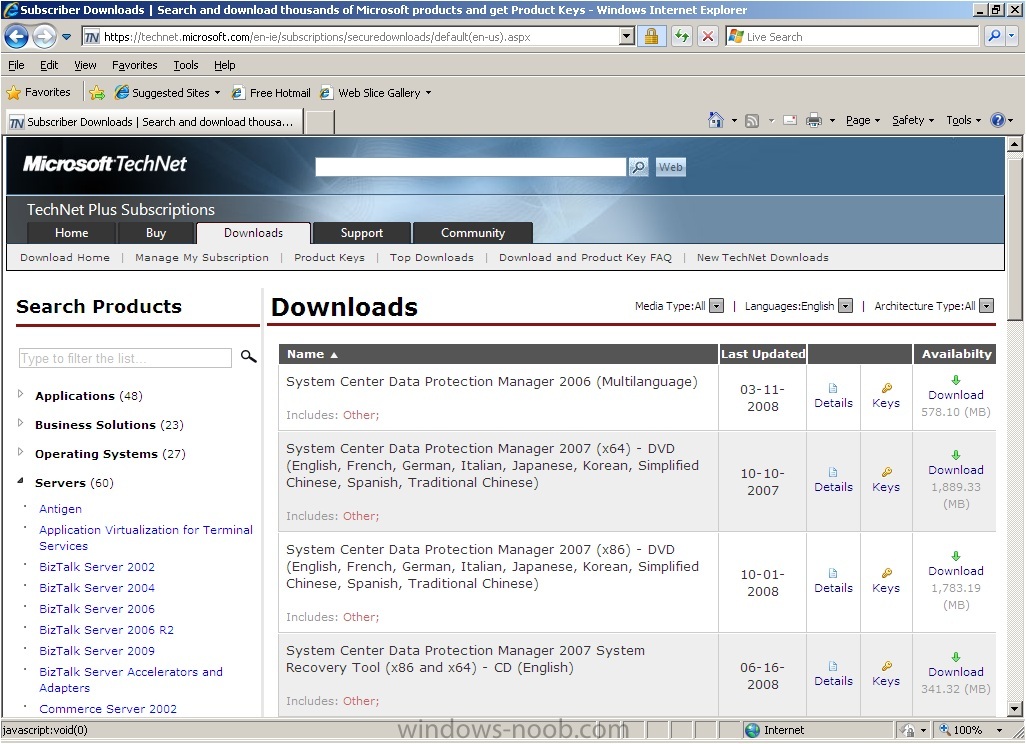Open BizTalk Server 2009 link

tap(97, 651)
